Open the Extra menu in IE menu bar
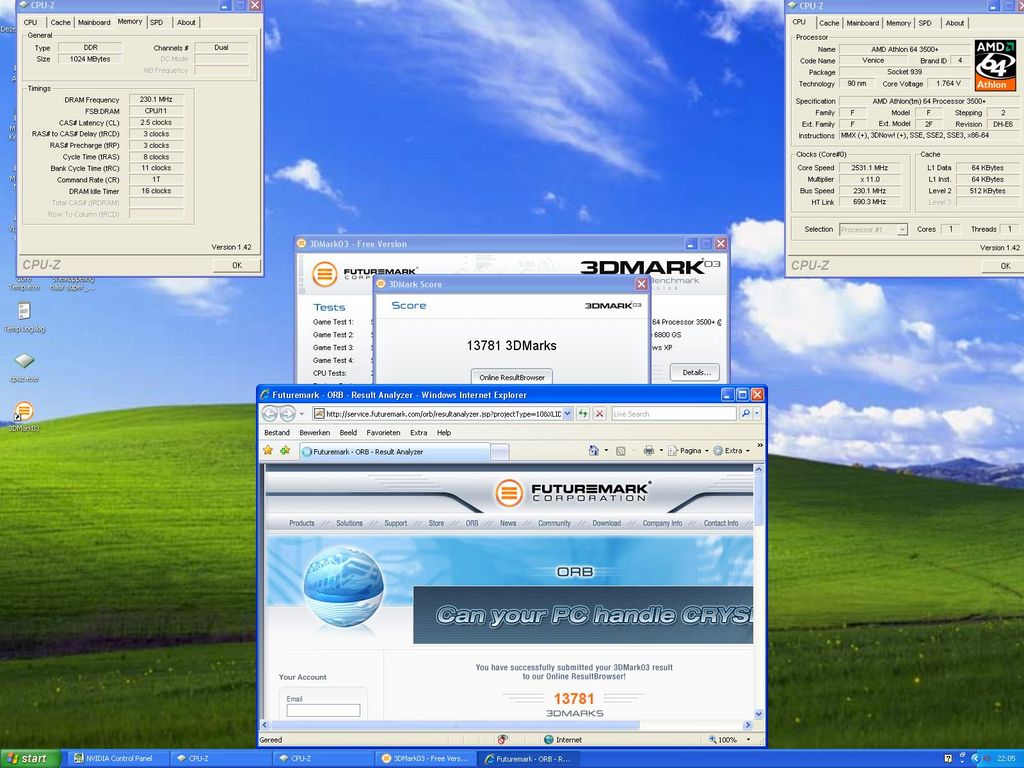Viewport: 1024px width, 768px height. [x=419, y=432]
